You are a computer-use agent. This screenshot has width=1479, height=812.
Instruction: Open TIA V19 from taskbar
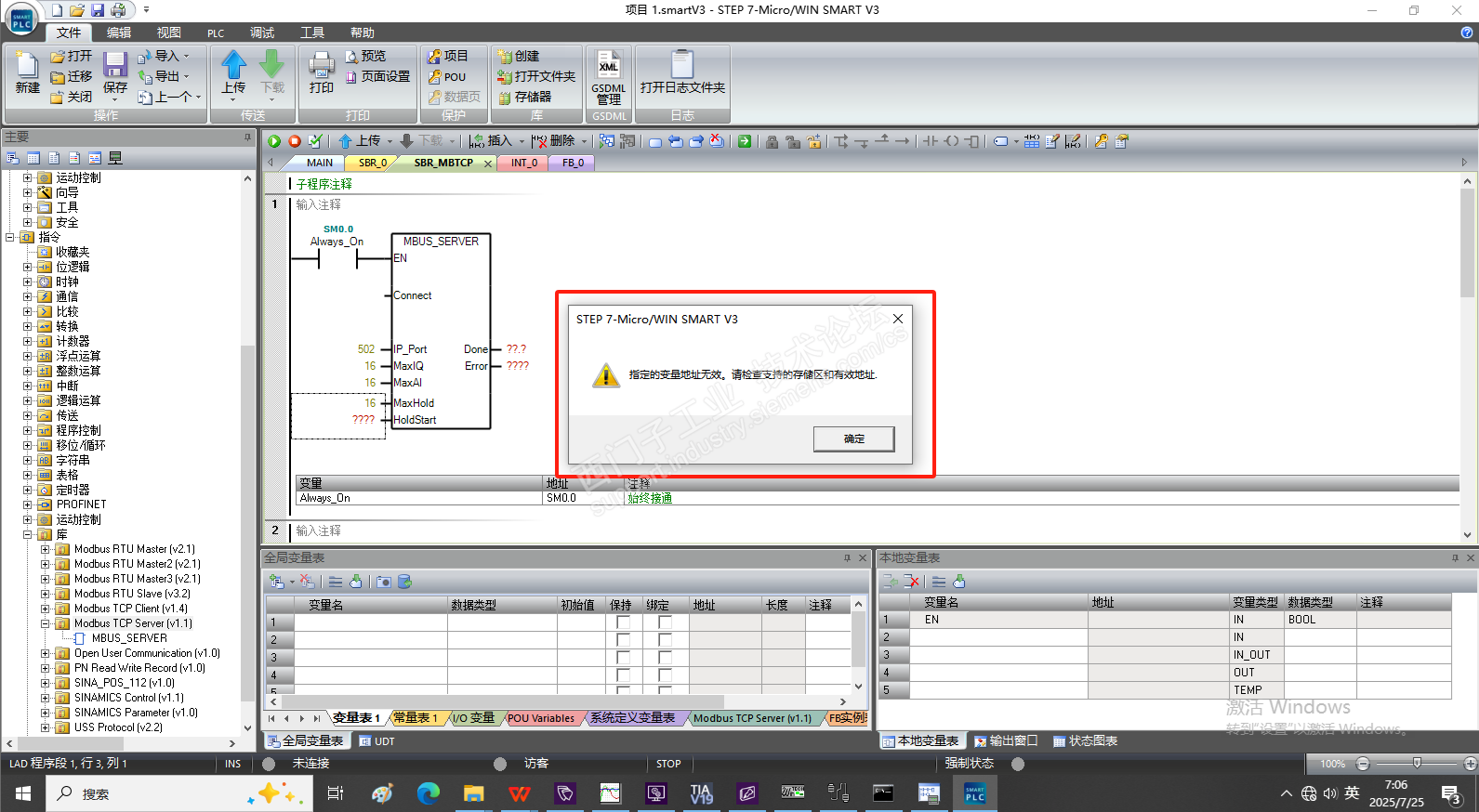click(701, 792)
